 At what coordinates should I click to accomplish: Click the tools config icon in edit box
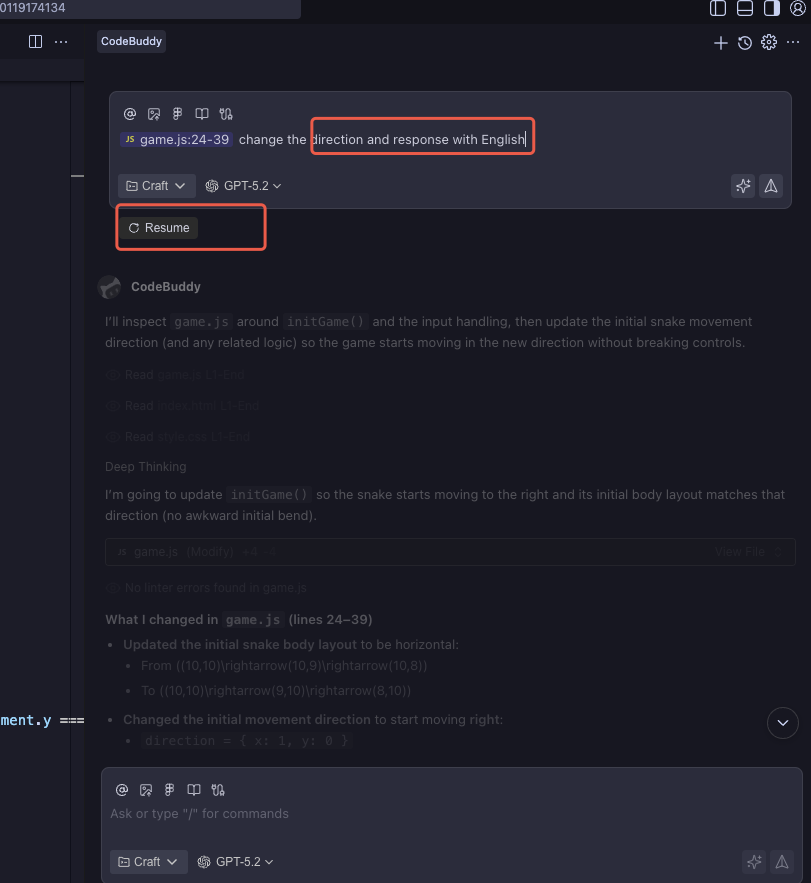tap(226, 114)
